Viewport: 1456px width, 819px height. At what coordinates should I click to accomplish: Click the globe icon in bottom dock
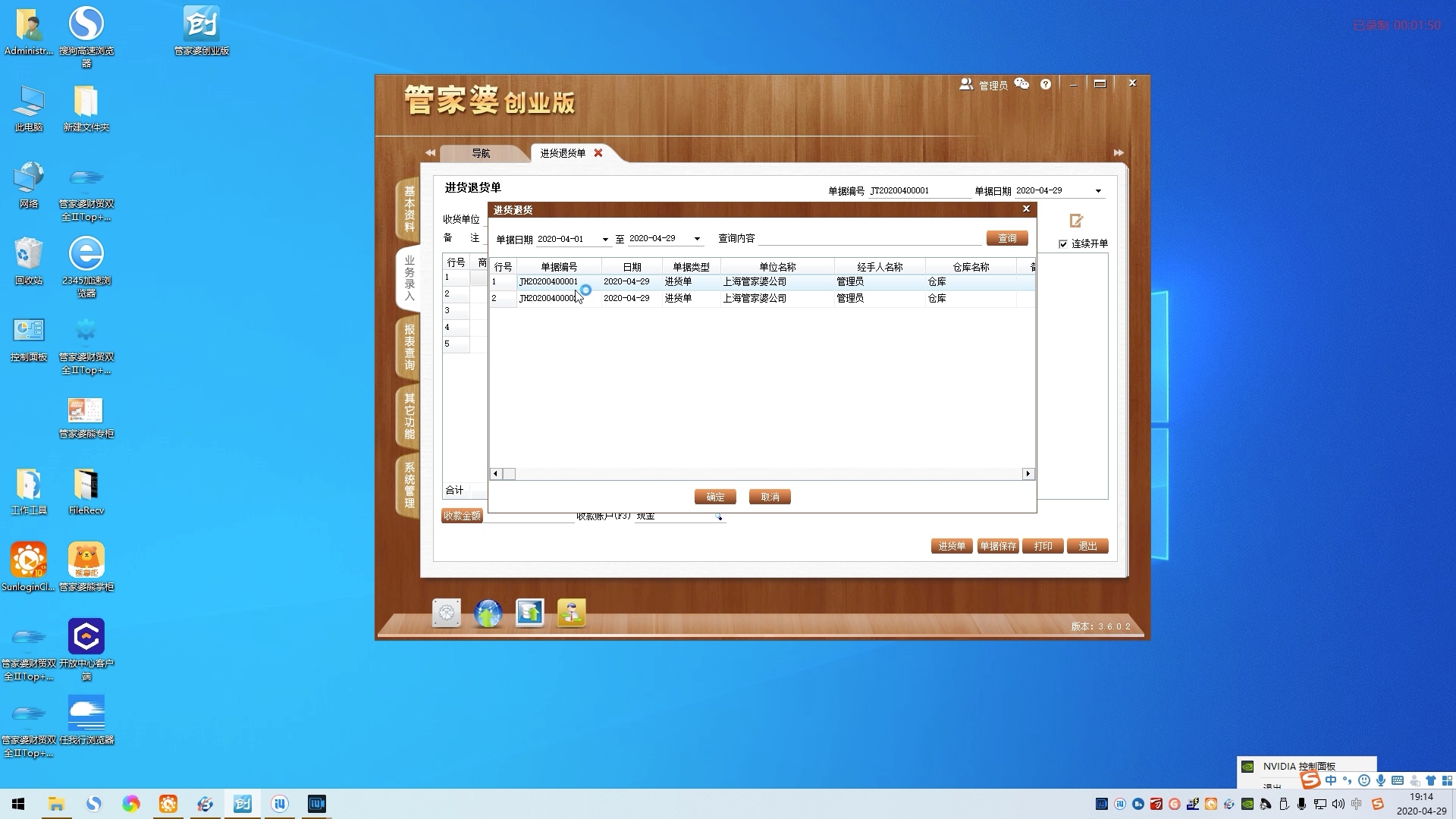point(488,613)
